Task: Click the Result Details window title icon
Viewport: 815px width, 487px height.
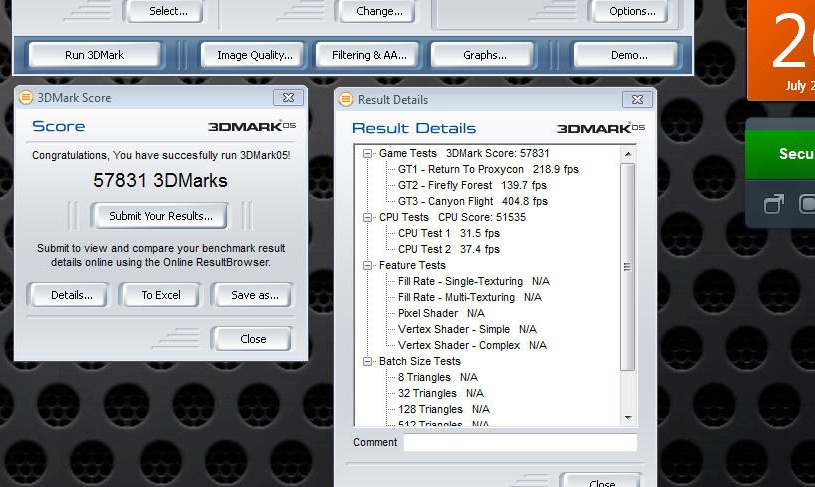Action: pyautogui.click(x=346, y=99)
